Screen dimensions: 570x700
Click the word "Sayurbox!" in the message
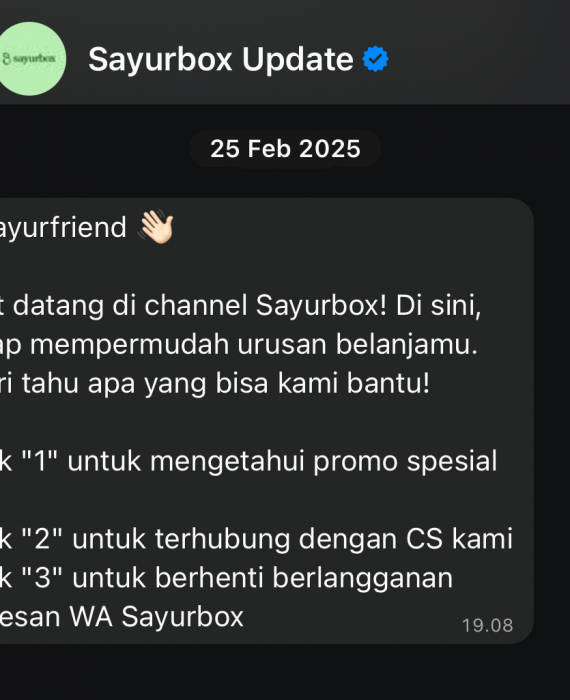click(321, 306)
